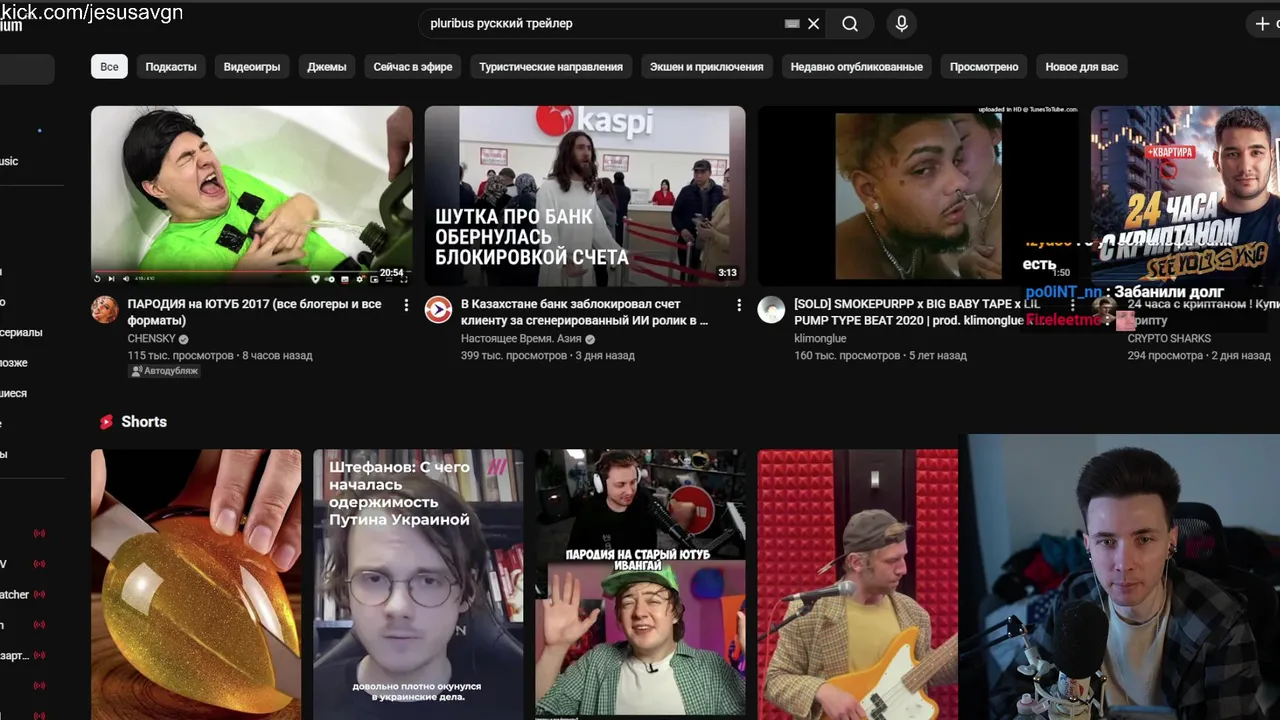
Task: Click next-video icon in CHENSKY preview
Action: [x=111, y=279]
